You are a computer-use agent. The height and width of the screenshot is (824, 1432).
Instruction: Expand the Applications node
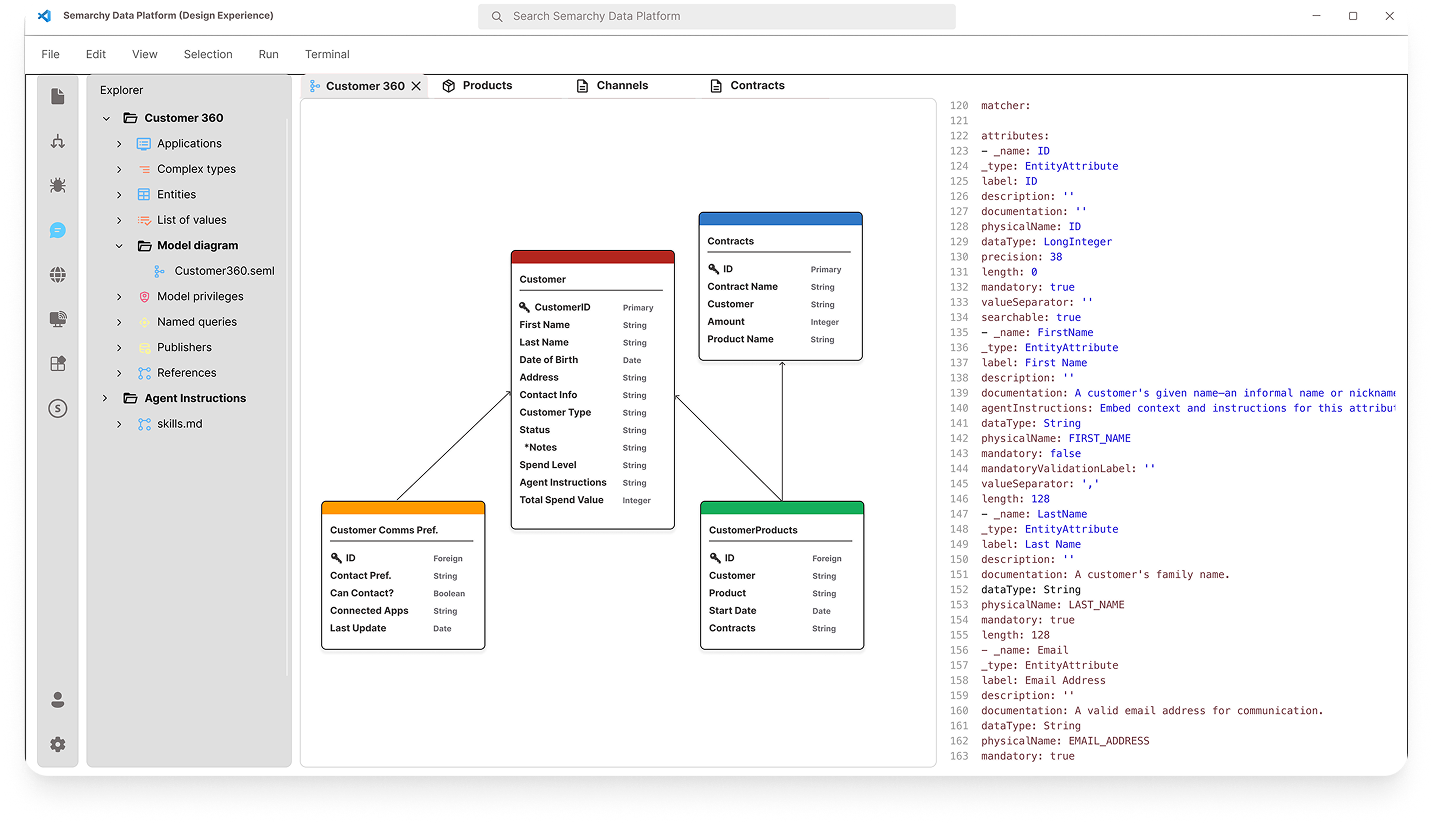(119, 144)
